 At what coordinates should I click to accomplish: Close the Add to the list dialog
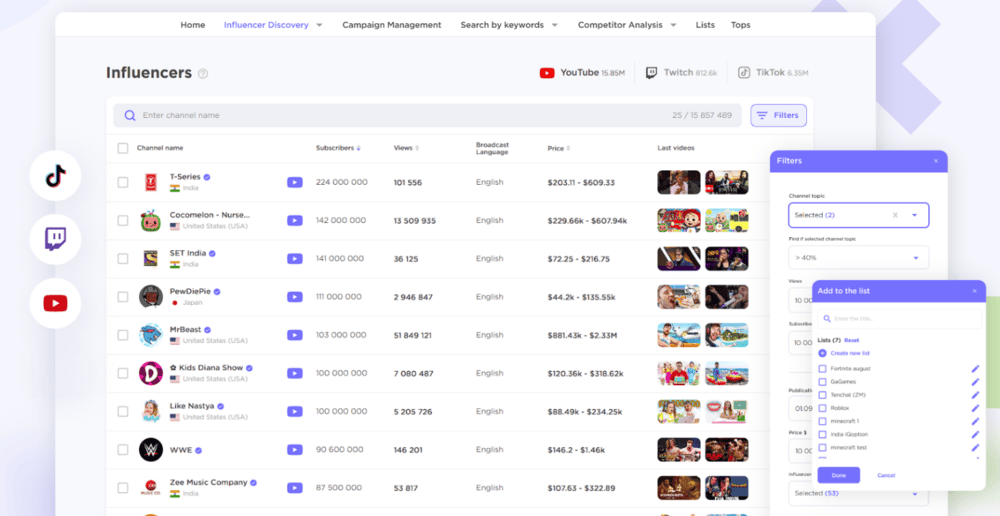coord(974,291)
